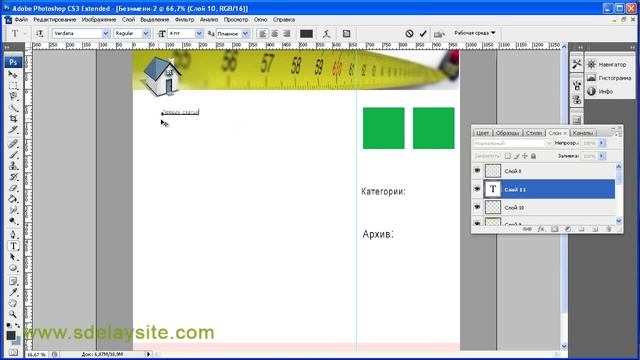The image size is (640, 360).
Task: Select the Blur tool
Action: 13,210
